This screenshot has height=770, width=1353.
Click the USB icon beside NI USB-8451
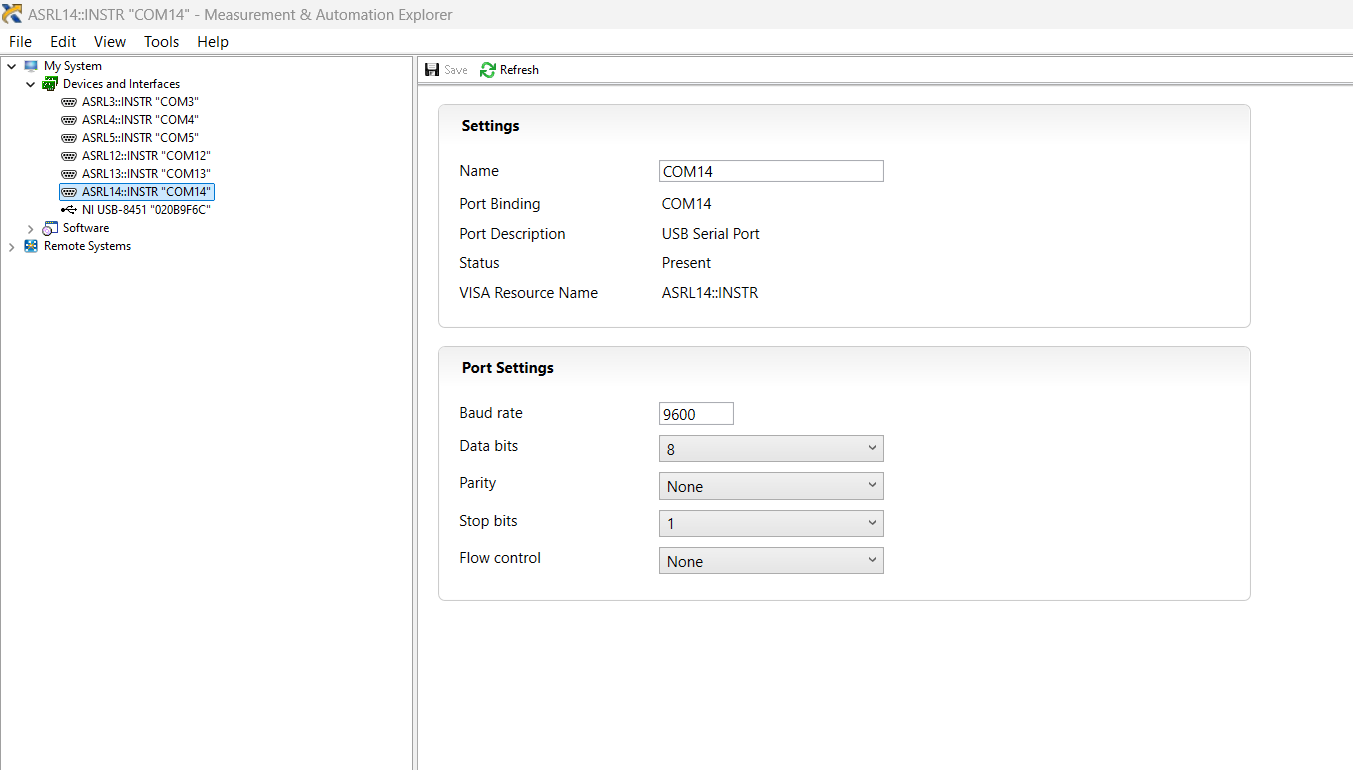[x=69, y=210]
